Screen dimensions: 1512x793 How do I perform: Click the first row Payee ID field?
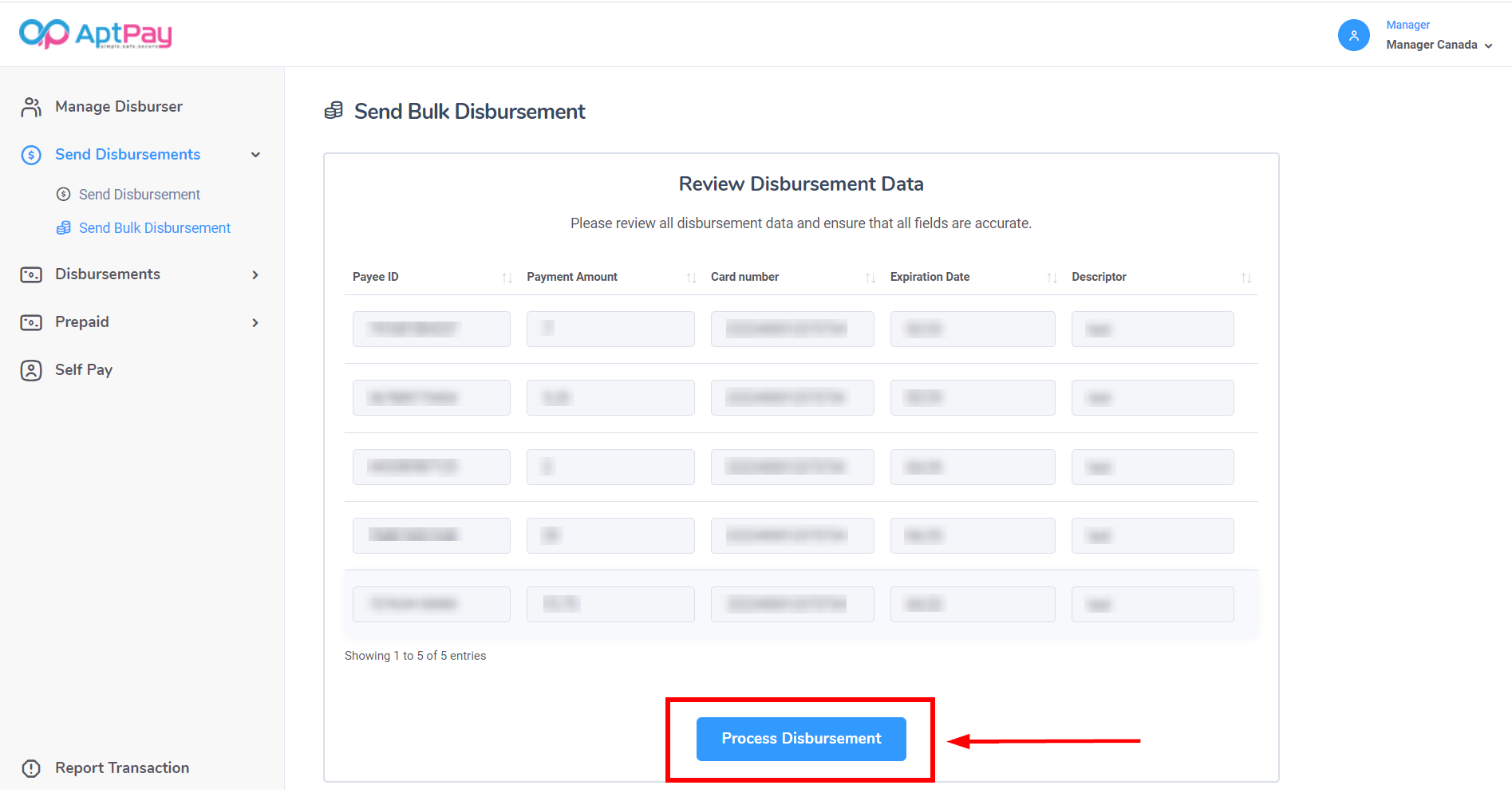click(431, 329)
